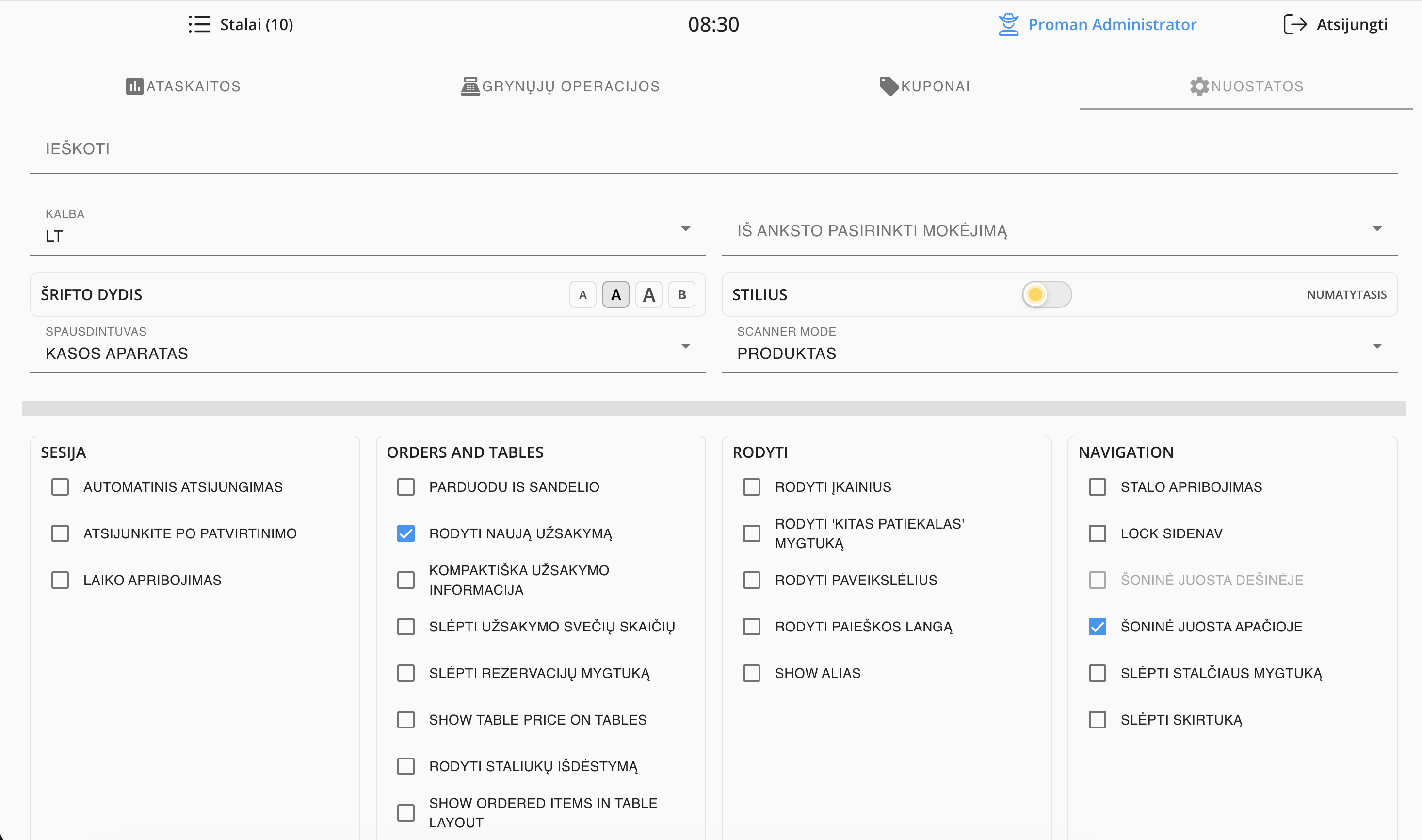Click the Ataskaitos bar chart icon
1422x840 pixels.
134,87
